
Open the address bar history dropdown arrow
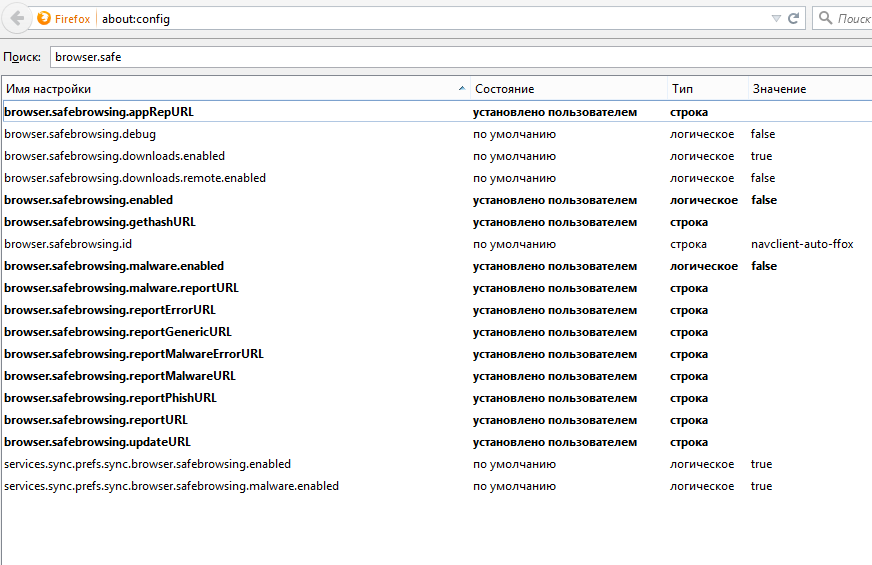pos(776,18)
